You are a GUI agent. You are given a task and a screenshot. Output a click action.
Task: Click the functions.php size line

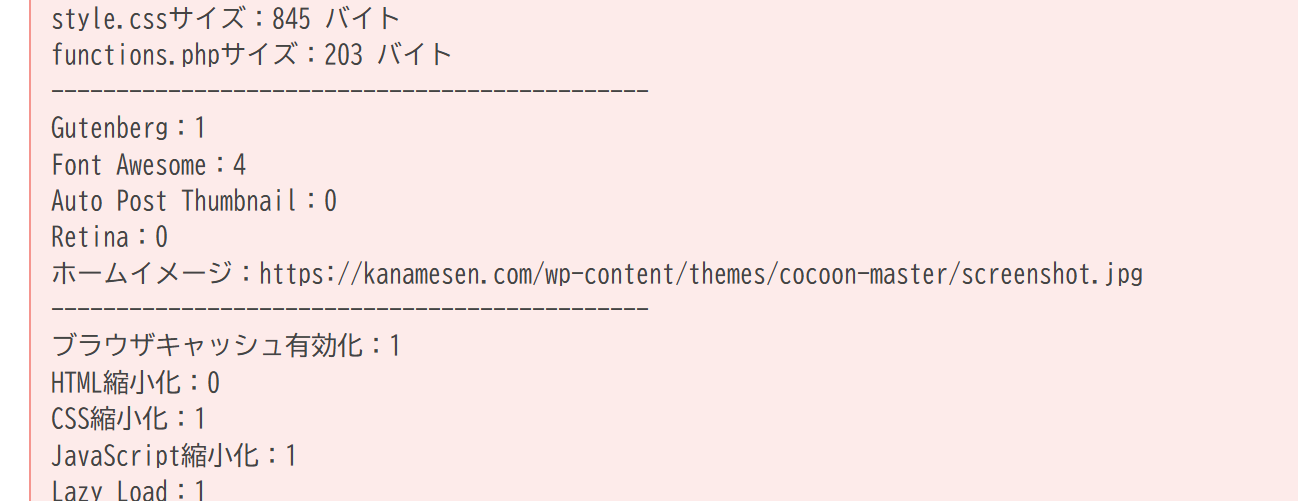[x=252, y=55]
